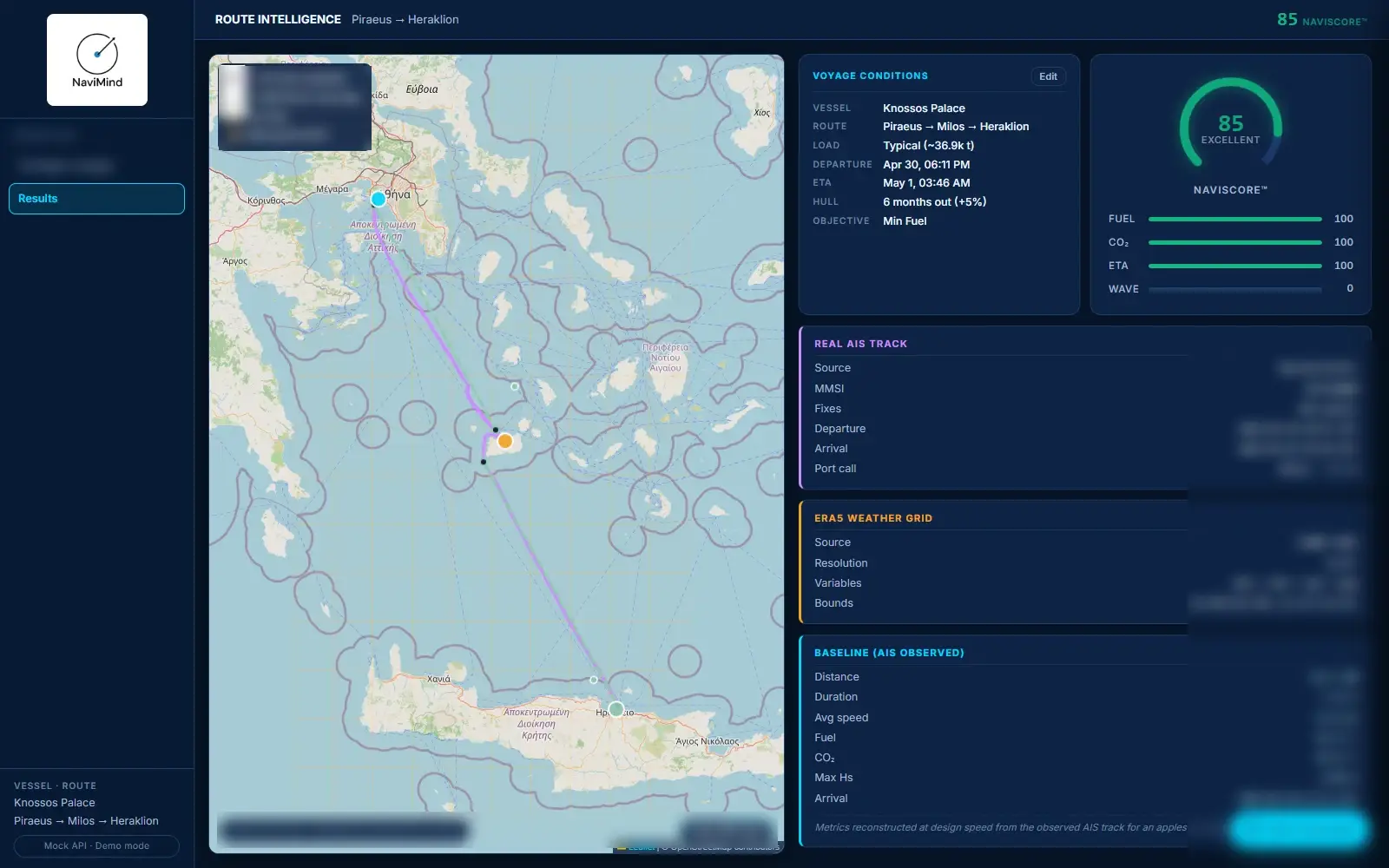1389x868 pixels.
Task: Click departure value Apr 30, 06:11 PM
Action: (x=926, y=165)
